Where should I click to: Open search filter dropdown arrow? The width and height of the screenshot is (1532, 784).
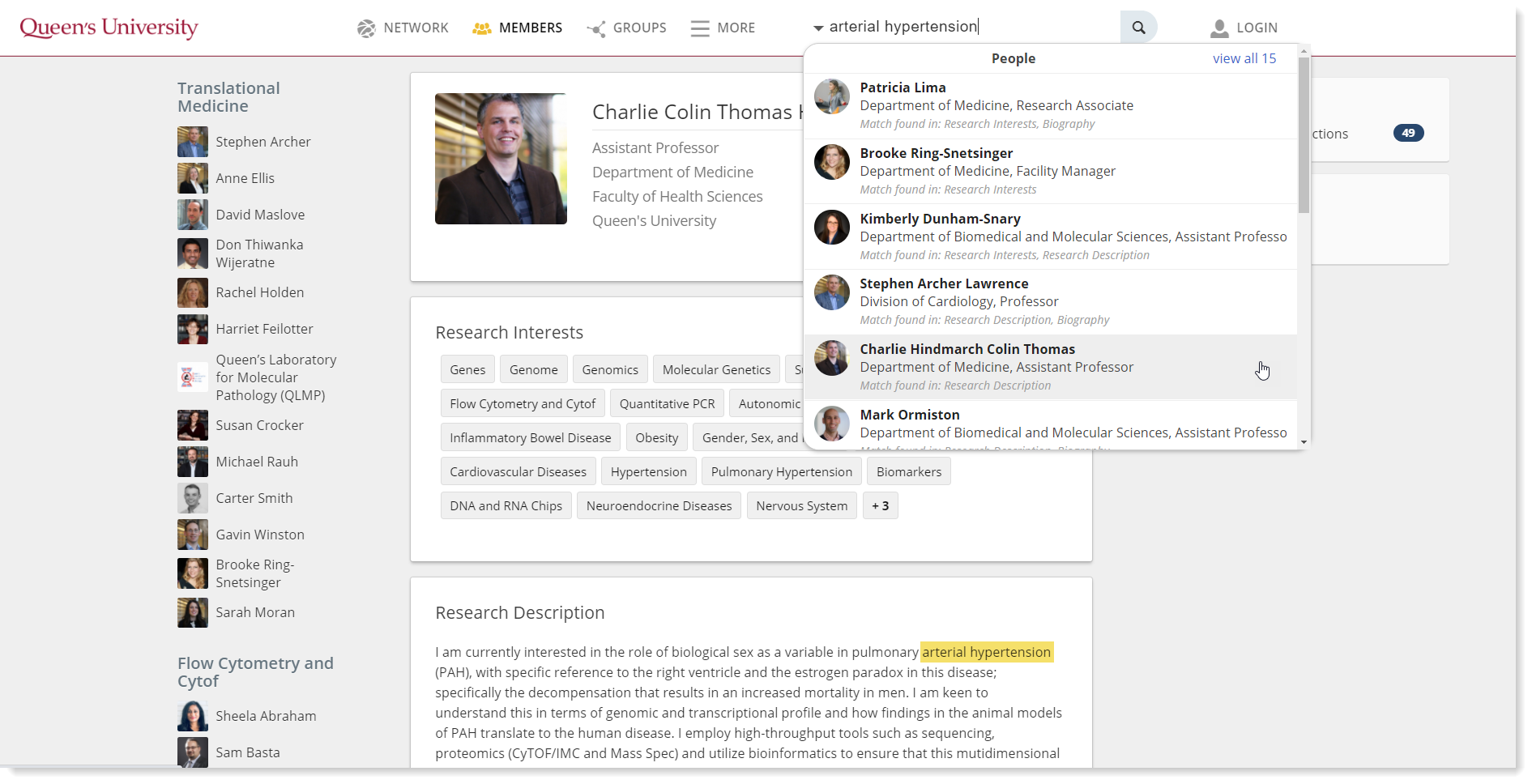tap(818, 28)
